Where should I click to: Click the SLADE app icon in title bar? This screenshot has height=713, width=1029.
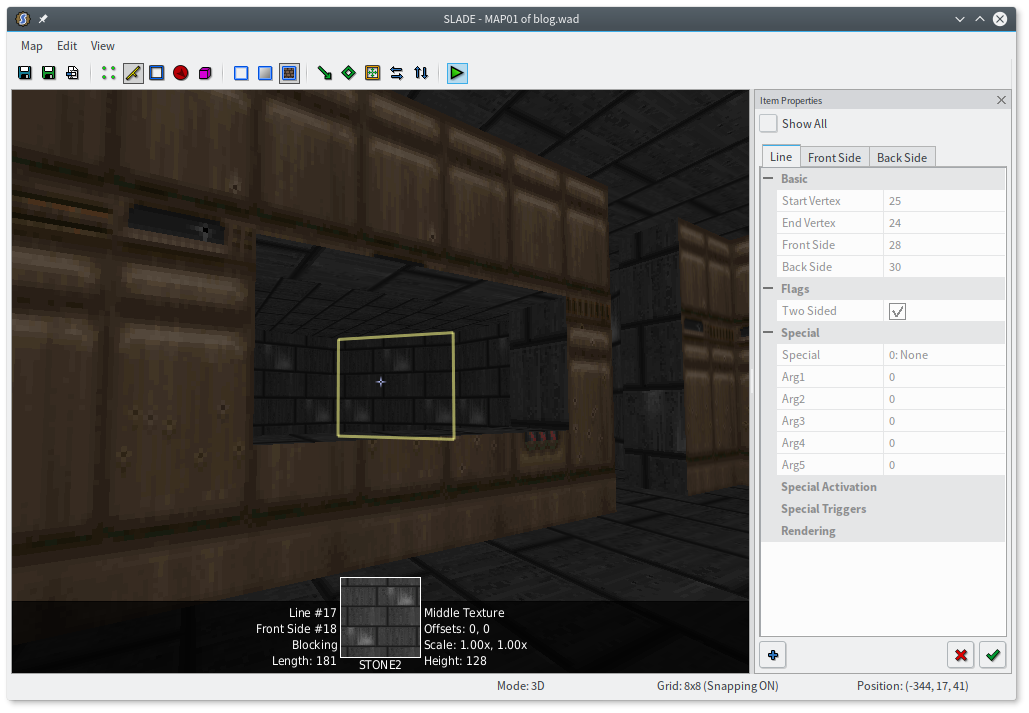point(23,19)
